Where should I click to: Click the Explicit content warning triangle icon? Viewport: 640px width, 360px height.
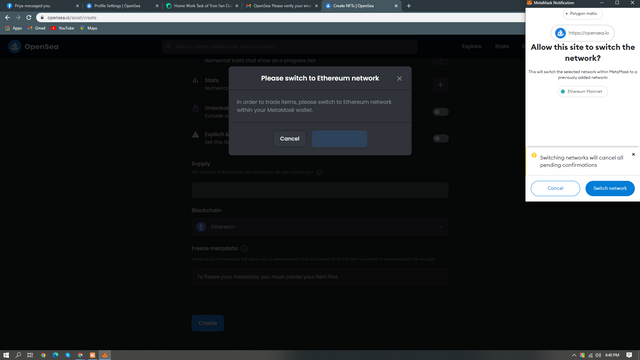[x=196, y=134]
